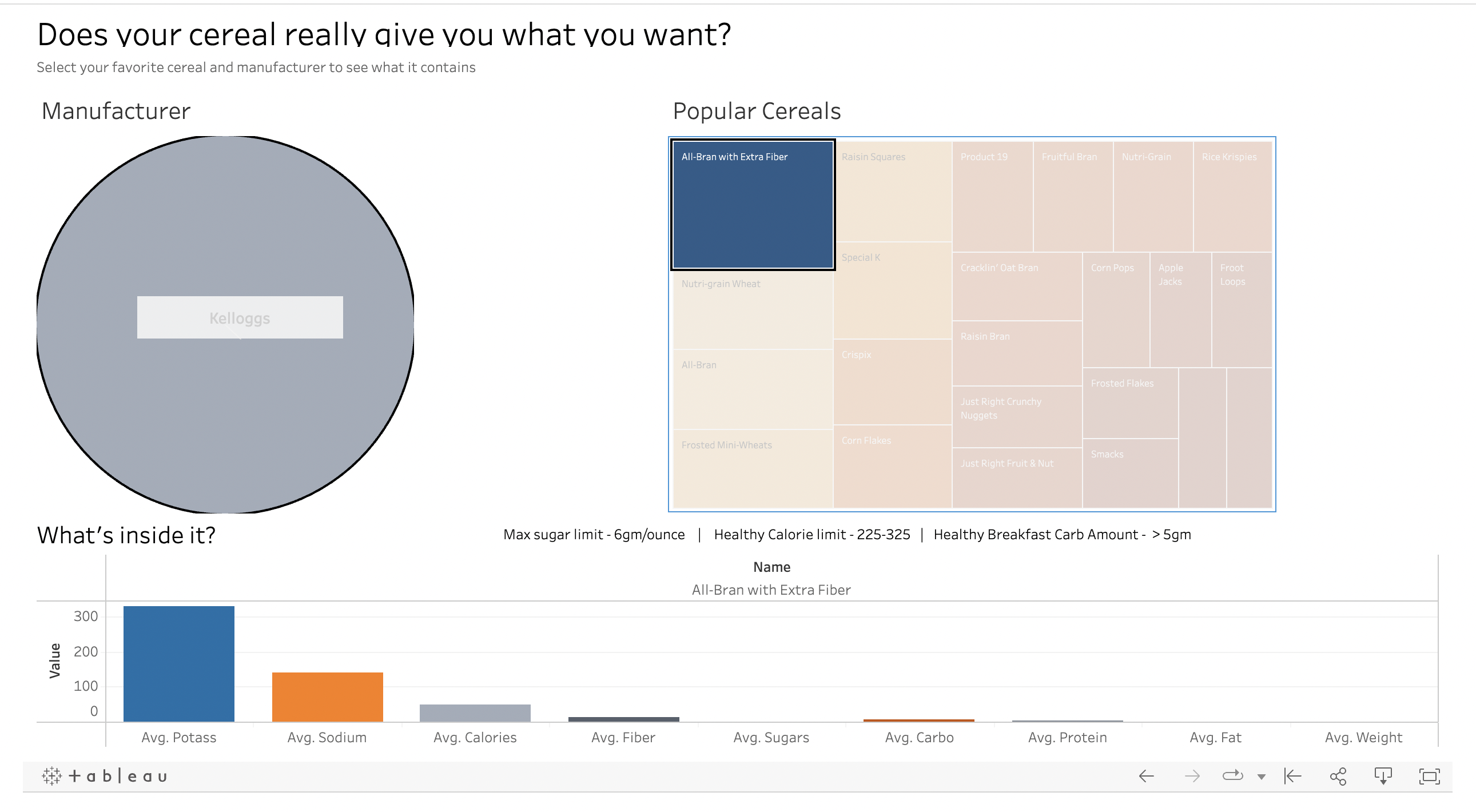Click the Reset view icon
The width and height of the screenshot is (1476, 812).
tap(1292, 777)
